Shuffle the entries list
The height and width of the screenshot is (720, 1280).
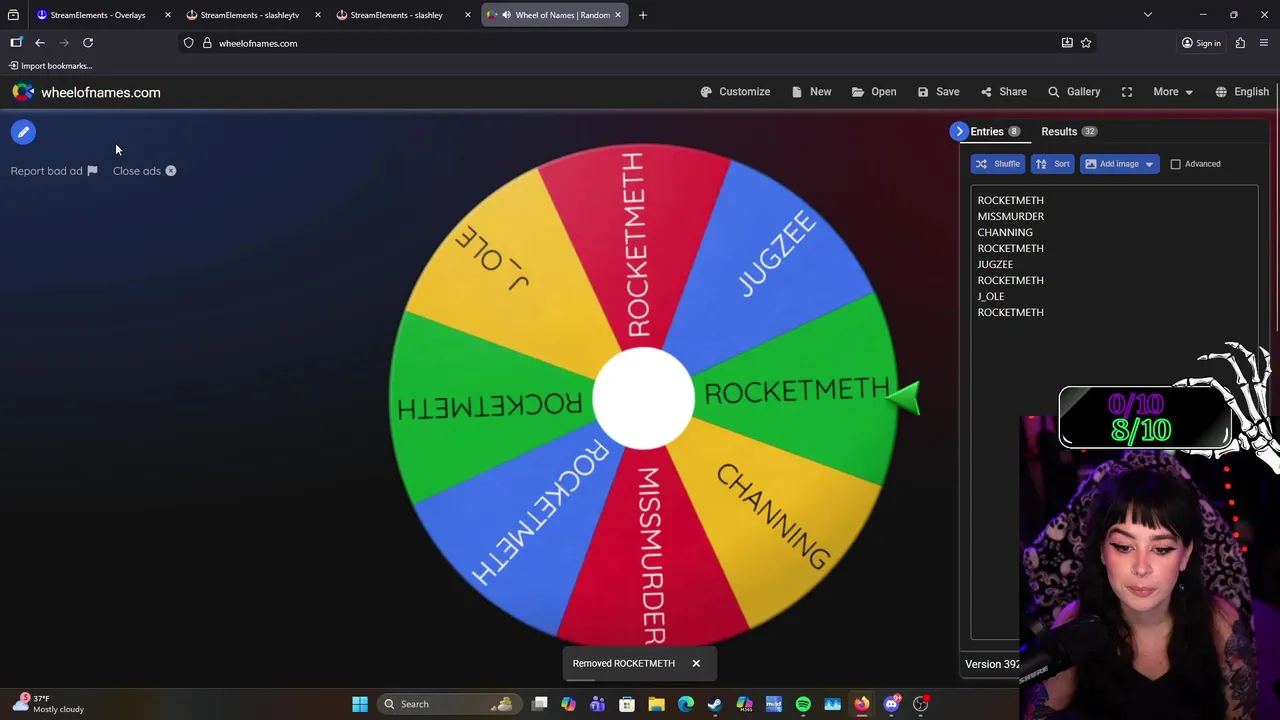997,164
